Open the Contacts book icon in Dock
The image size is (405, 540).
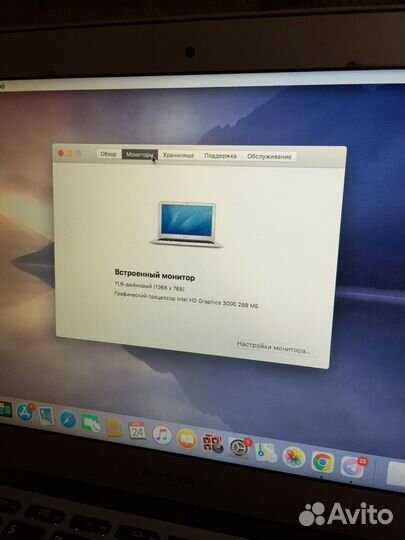click(x=114, y=427)
